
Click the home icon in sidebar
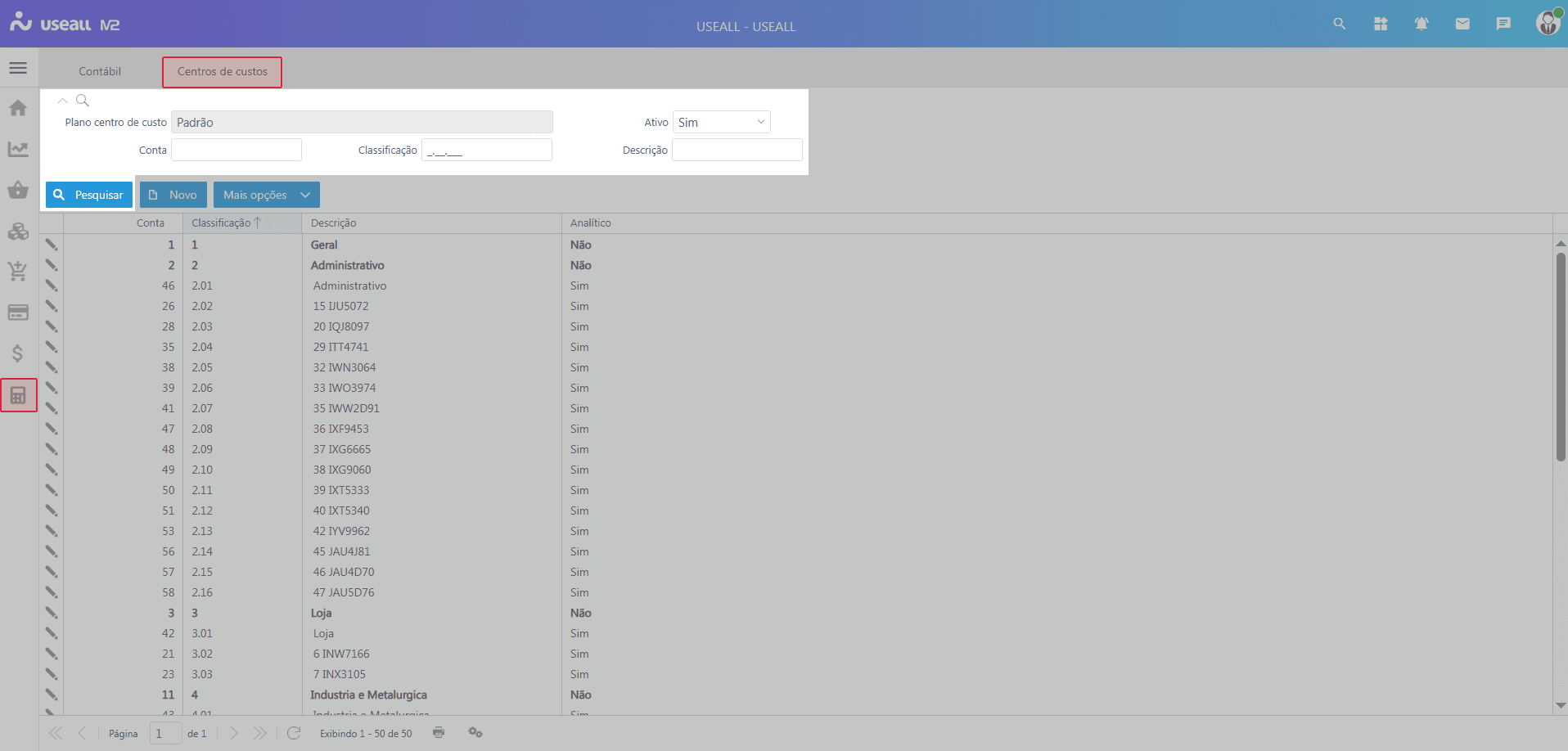[18, 108]
